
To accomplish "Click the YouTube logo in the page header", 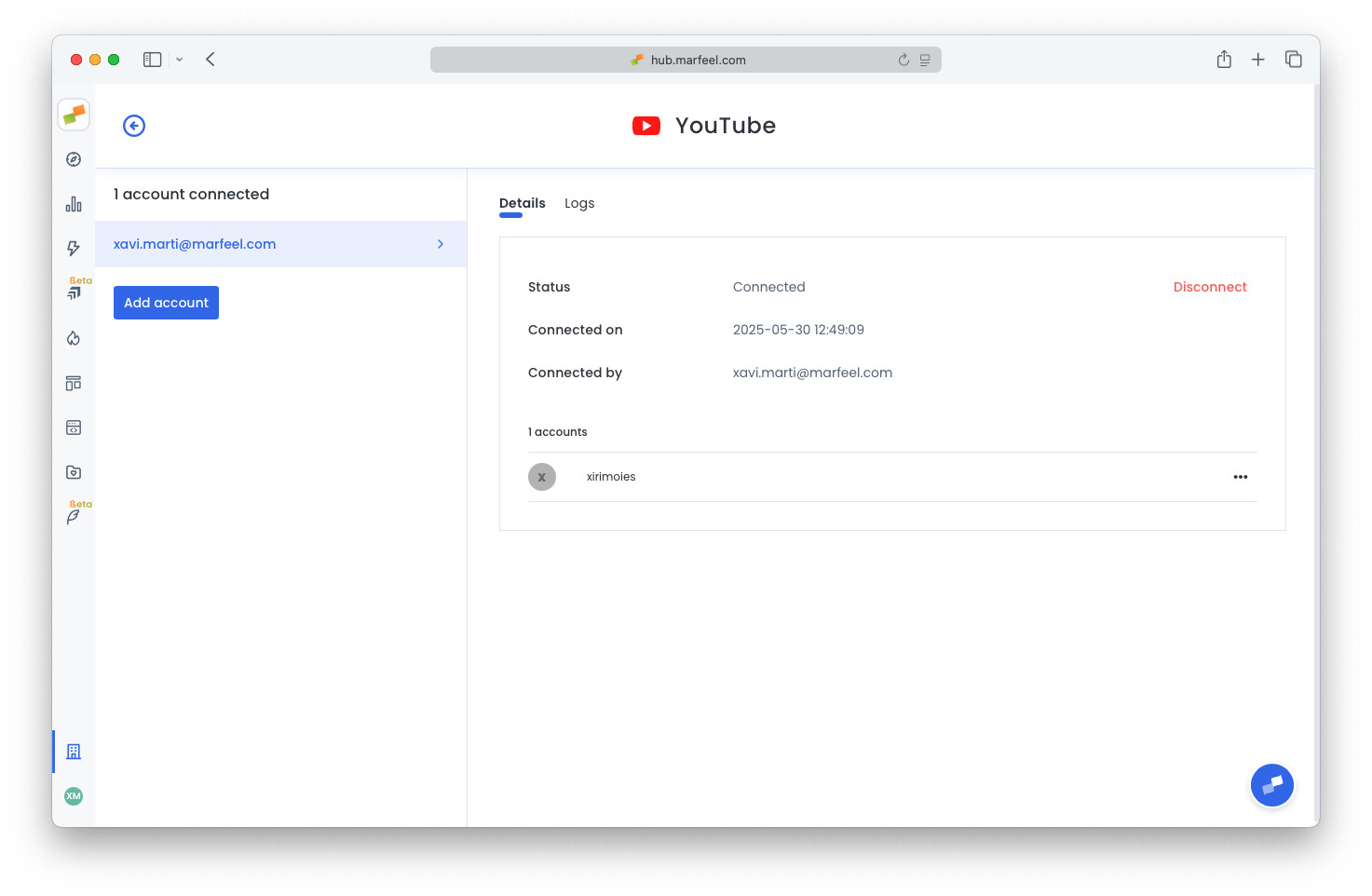I will tap(646, 125).
